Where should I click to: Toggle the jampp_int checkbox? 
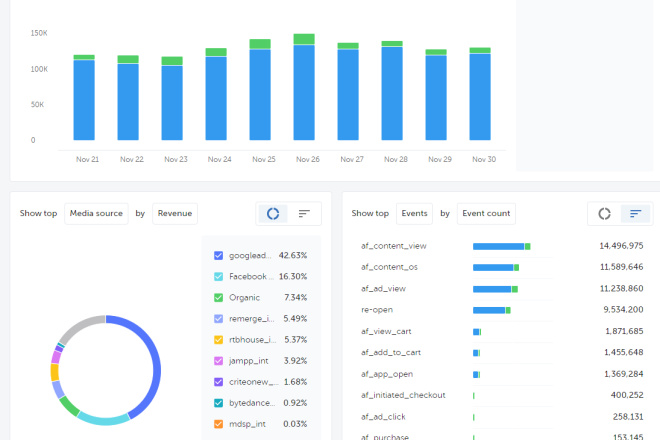coord(218,361)
